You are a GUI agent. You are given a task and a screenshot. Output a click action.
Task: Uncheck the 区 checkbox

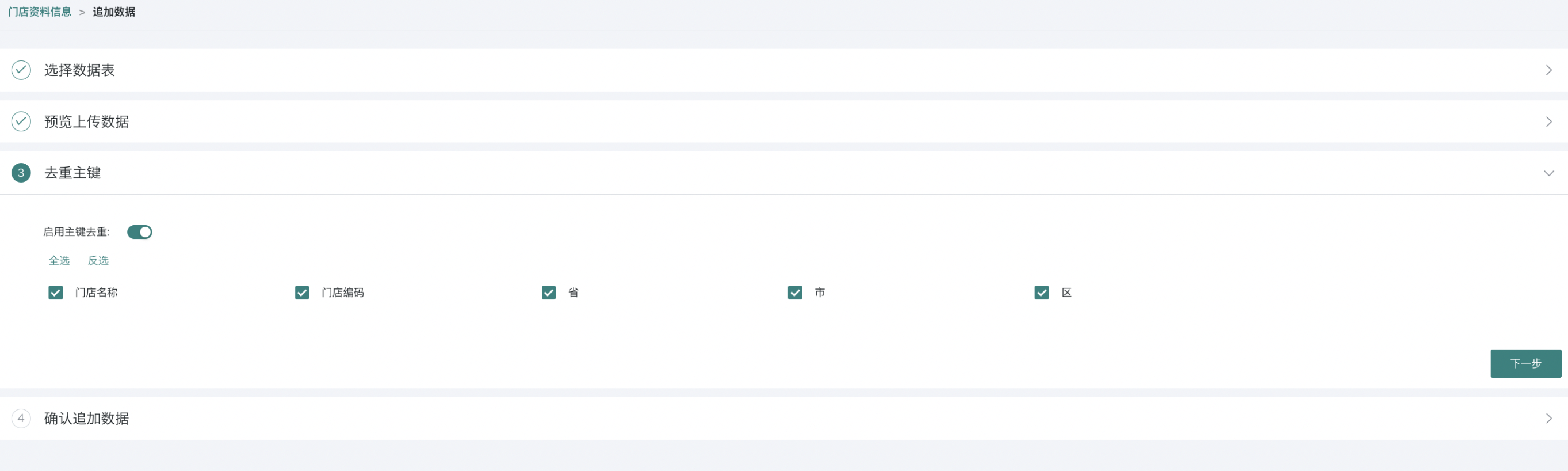[x=1042, y=293]
